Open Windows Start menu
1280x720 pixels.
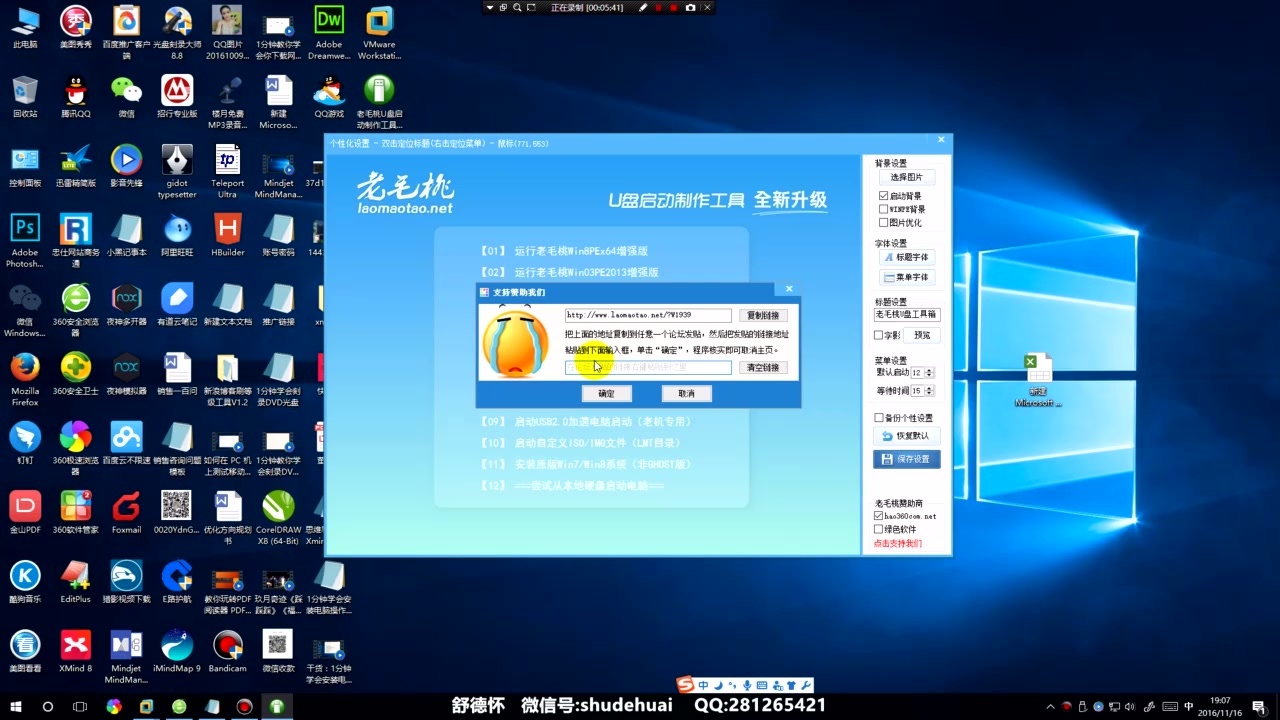tap(15, 706)
